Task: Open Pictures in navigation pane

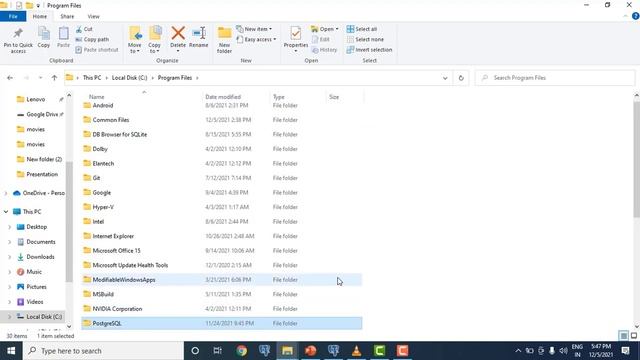Action: coord(36,287)
